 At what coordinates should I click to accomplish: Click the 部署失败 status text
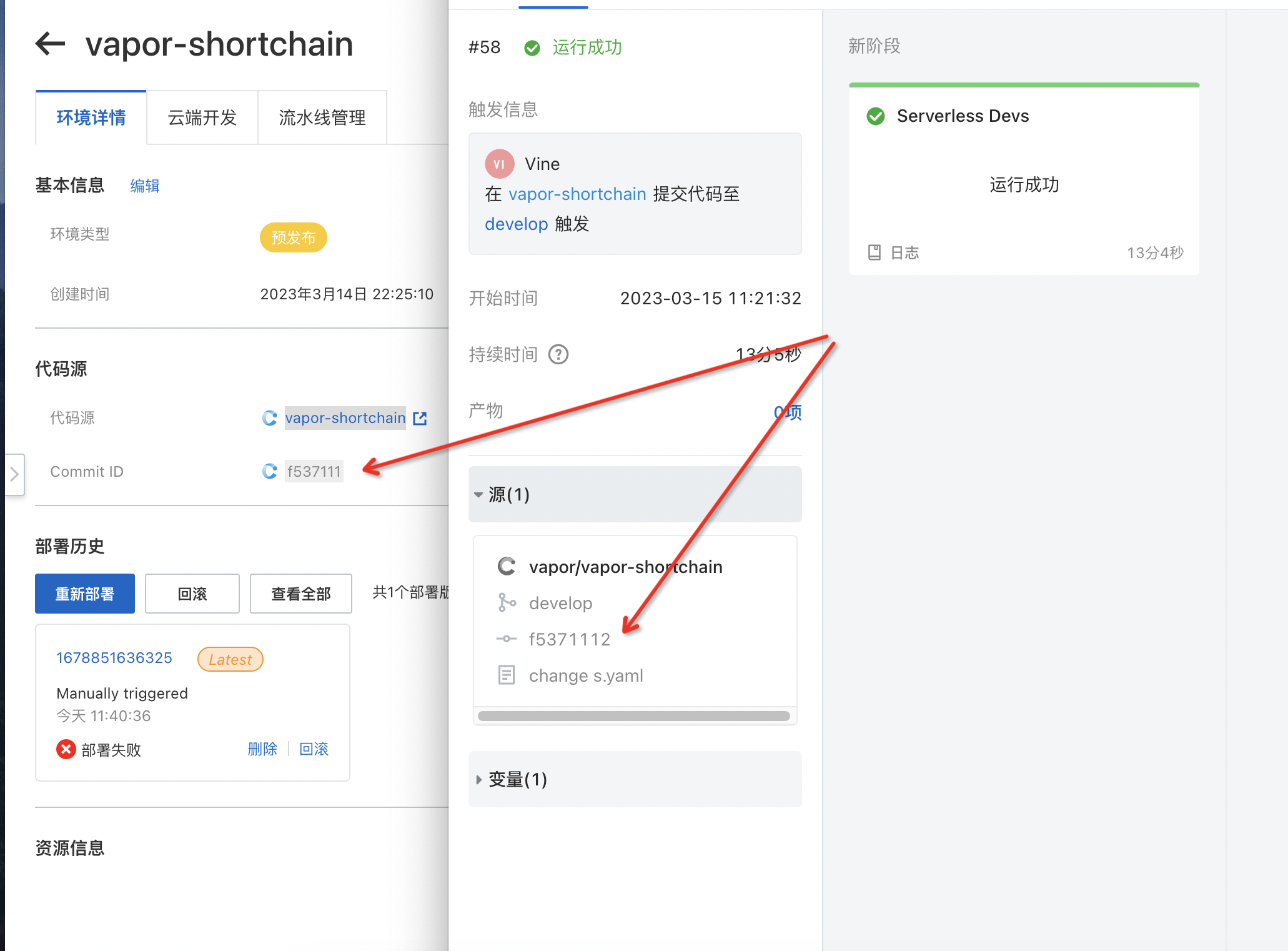coord(111,749)
